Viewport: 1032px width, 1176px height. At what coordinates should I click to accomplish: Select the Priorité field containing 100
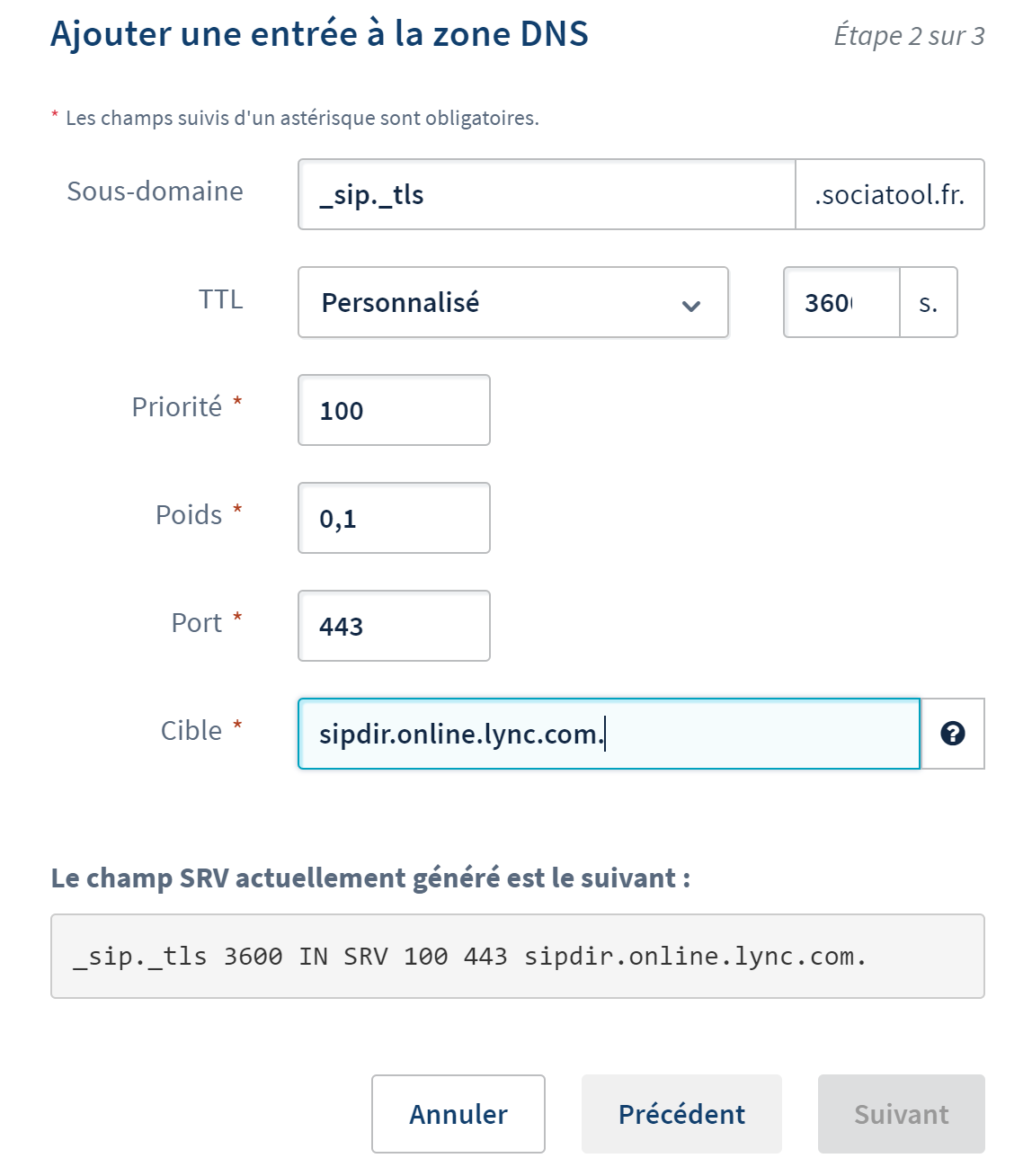pos(394,411)
